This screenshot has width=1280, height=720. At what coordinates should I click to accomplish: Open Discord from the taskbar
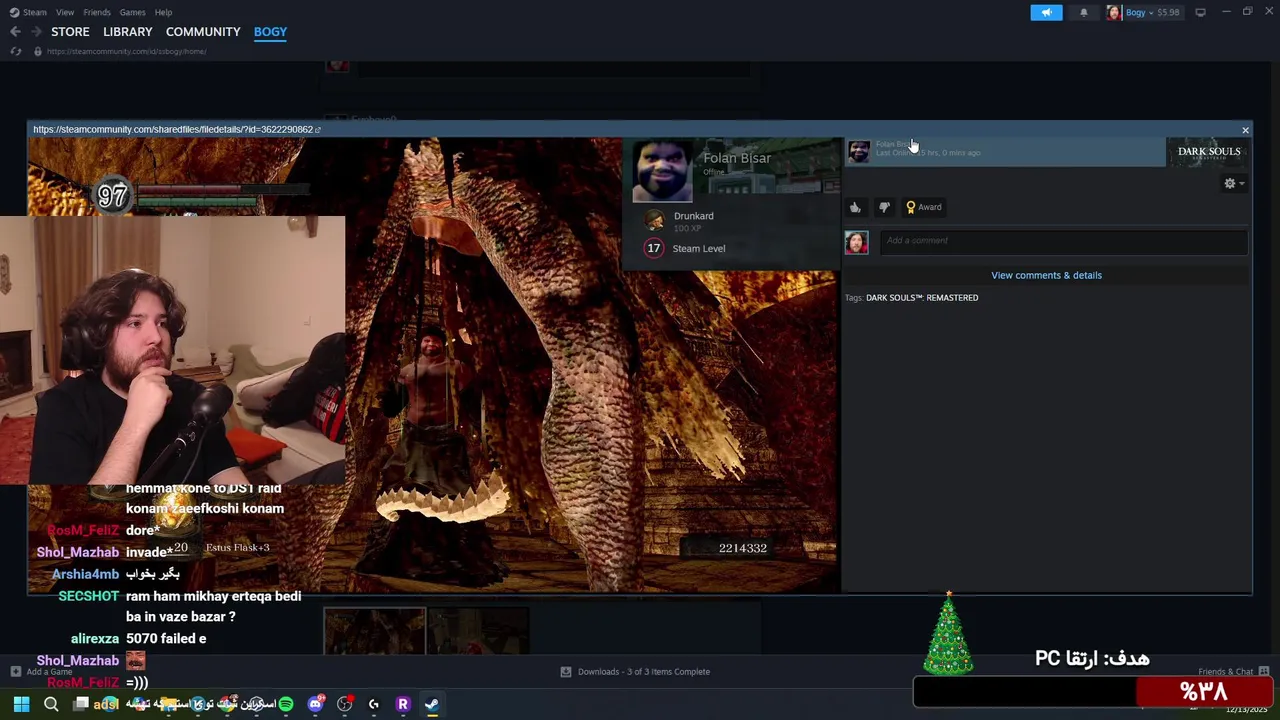tap(316, 704)
